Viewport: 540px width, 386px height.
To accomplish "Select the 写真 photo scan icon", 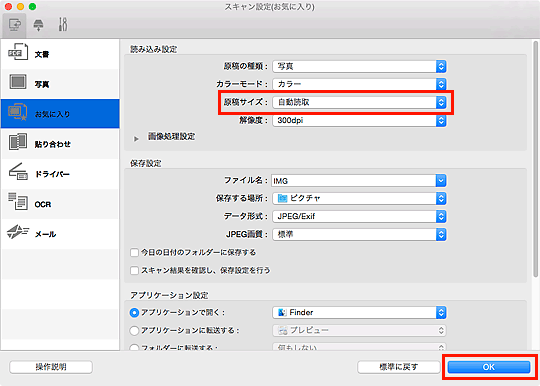I will pyautogui.click(x=18, y=82).
